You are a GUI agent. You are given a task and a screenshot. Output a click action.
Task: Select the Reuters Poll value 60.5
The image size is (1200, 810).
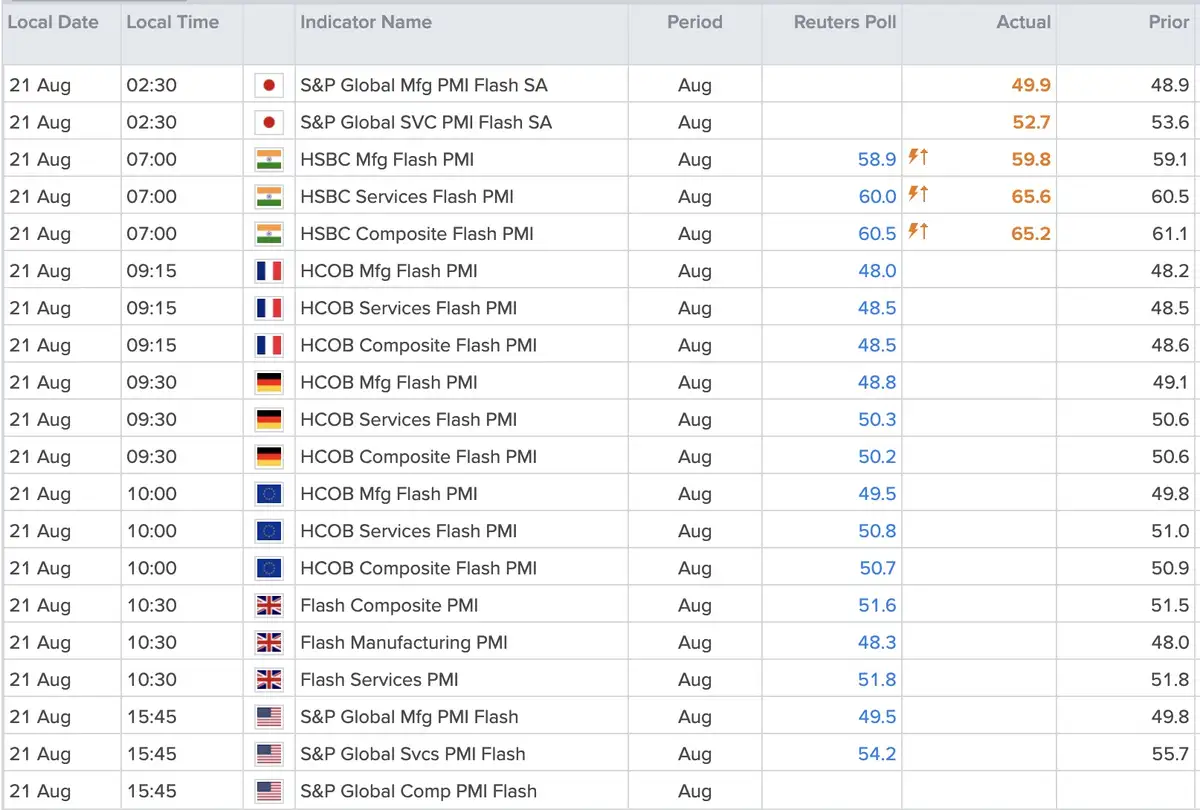[877, 233]
